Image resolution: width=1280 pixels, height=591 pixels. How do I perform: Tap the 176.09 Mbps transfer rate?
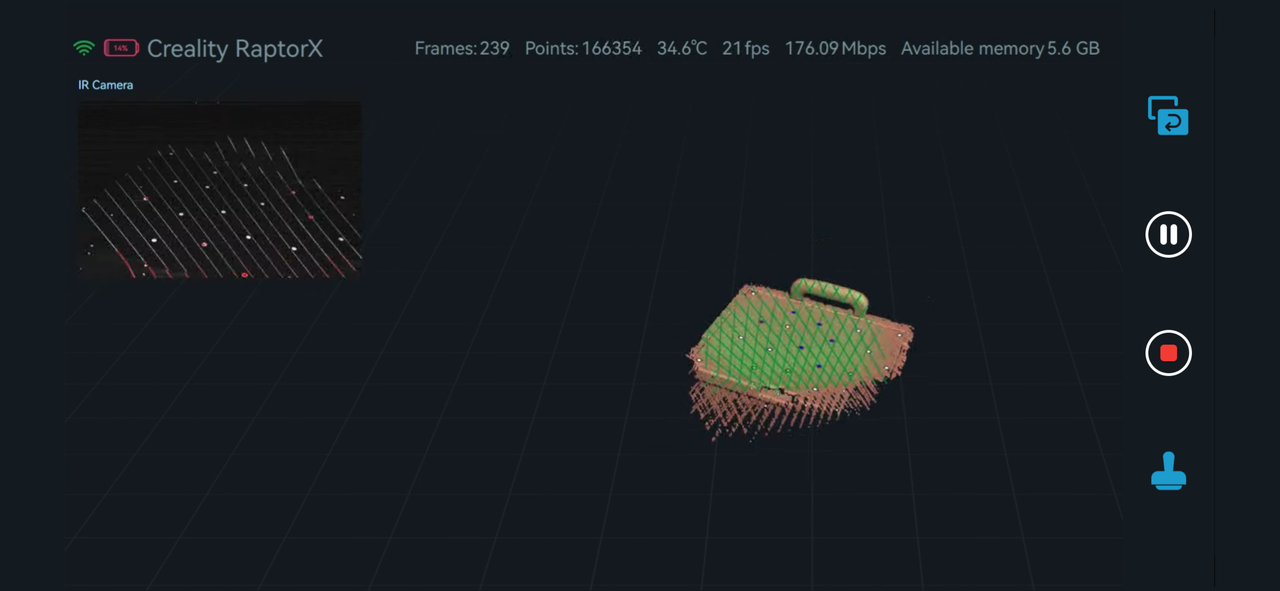(x=835, y=48)
